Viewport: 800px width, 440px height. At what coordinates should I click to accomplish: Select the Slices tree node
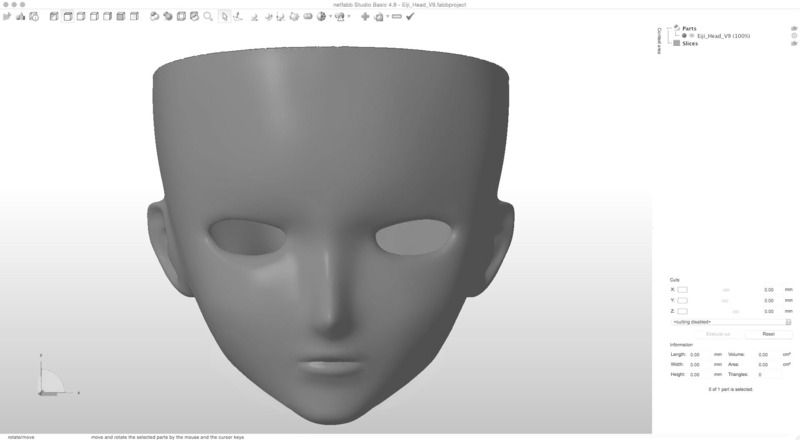pyautogui.click(x=690, y=43)
